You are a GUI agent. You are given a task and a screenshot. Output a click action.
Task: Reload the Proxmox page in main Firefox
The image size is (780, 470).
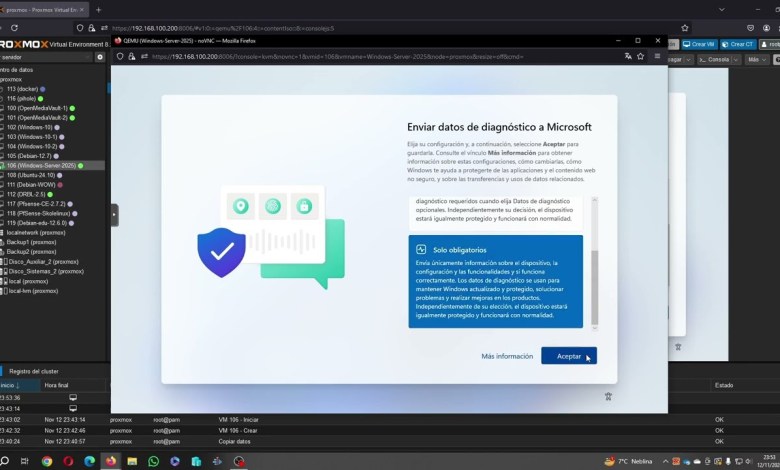tap(14, 28)
